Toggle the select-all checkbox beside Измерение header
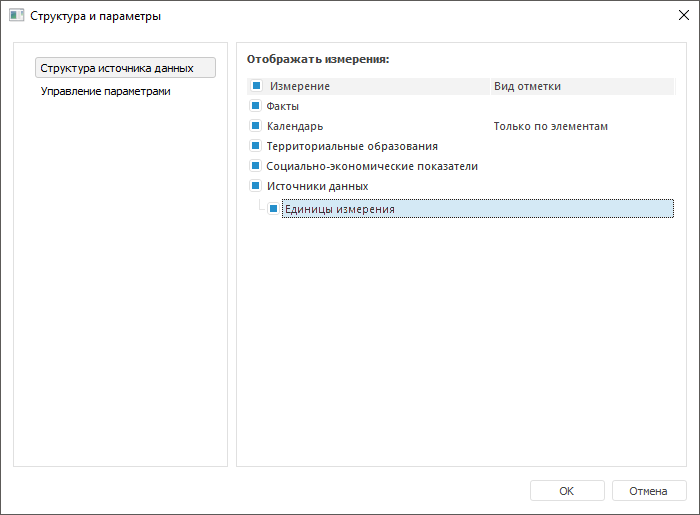The width and height of the screenshot is (700, 515). [x=256, y=86]
